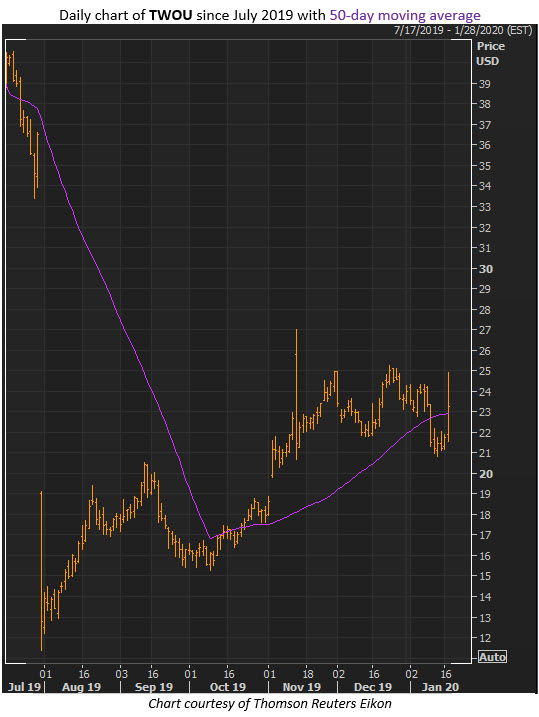Click the 37 price axis label
Screen dimensions: 539x717
pos(485,125)
